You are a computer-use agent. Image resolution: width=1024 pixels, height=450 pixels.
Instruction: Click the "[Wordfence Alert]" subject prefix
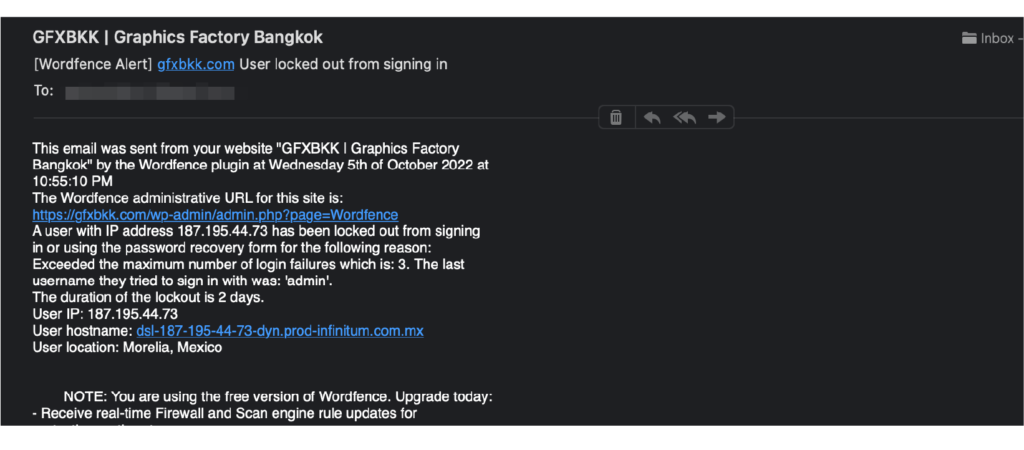[x=93, y=64]
